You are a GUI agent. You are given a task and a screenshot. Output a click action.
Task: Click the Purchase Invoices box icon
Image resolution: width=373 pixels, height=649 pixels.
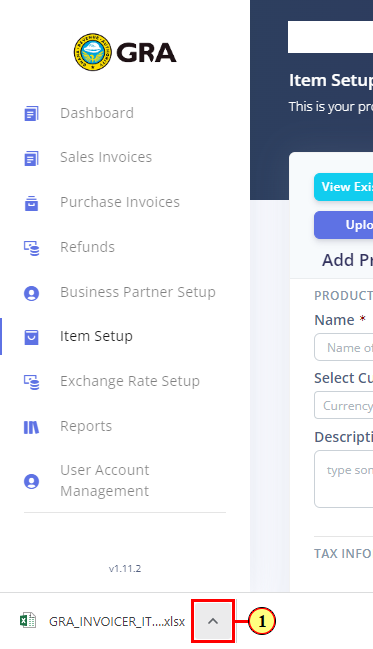31,203
